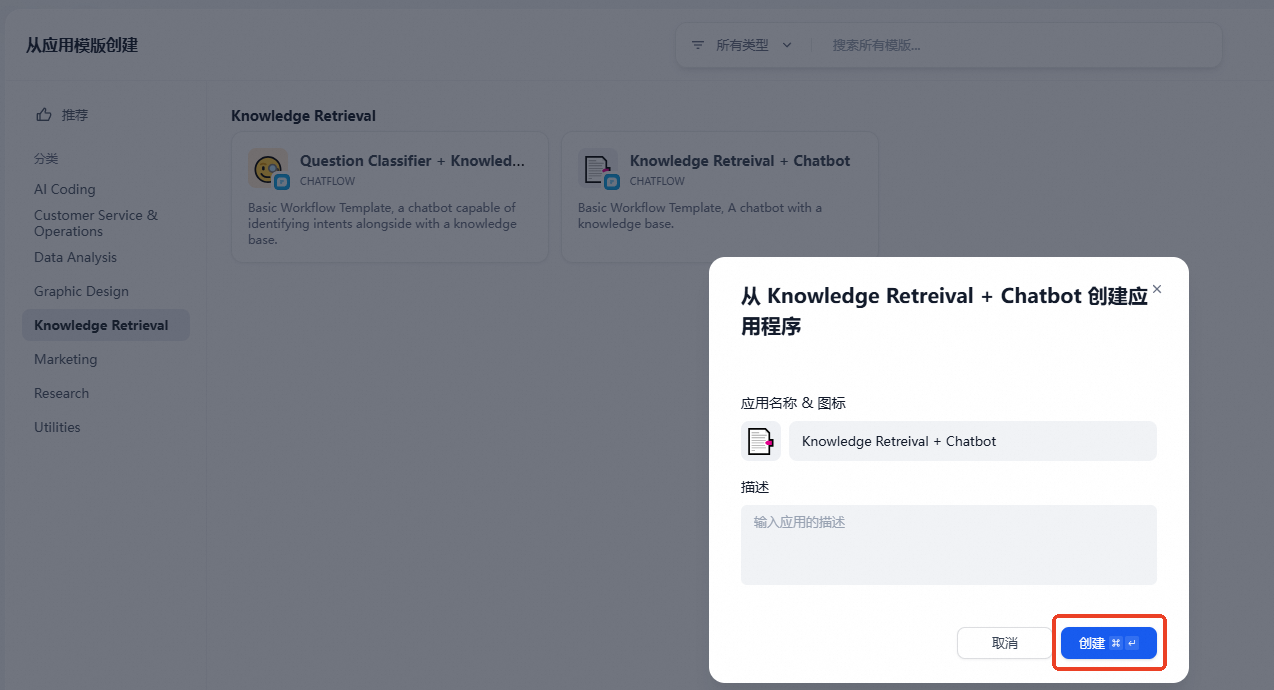Image resolution: width=1274 pixels, height=690 pixels.
Task: Select the AI Coding category
Action: tap(65, 189)
